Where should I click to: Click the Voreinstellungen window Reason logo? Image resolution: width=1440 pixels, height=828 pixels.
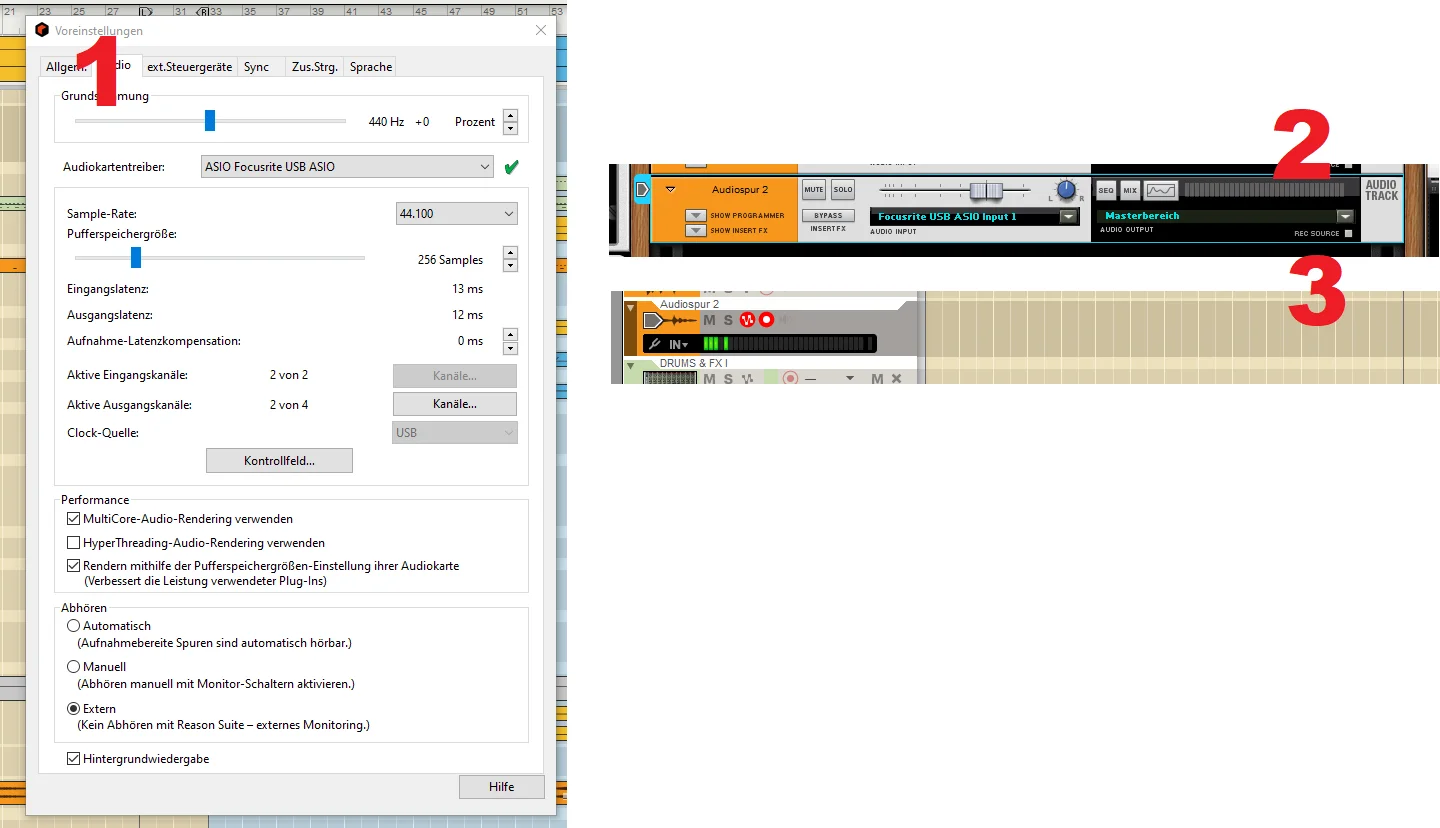(x=42, y=30)
